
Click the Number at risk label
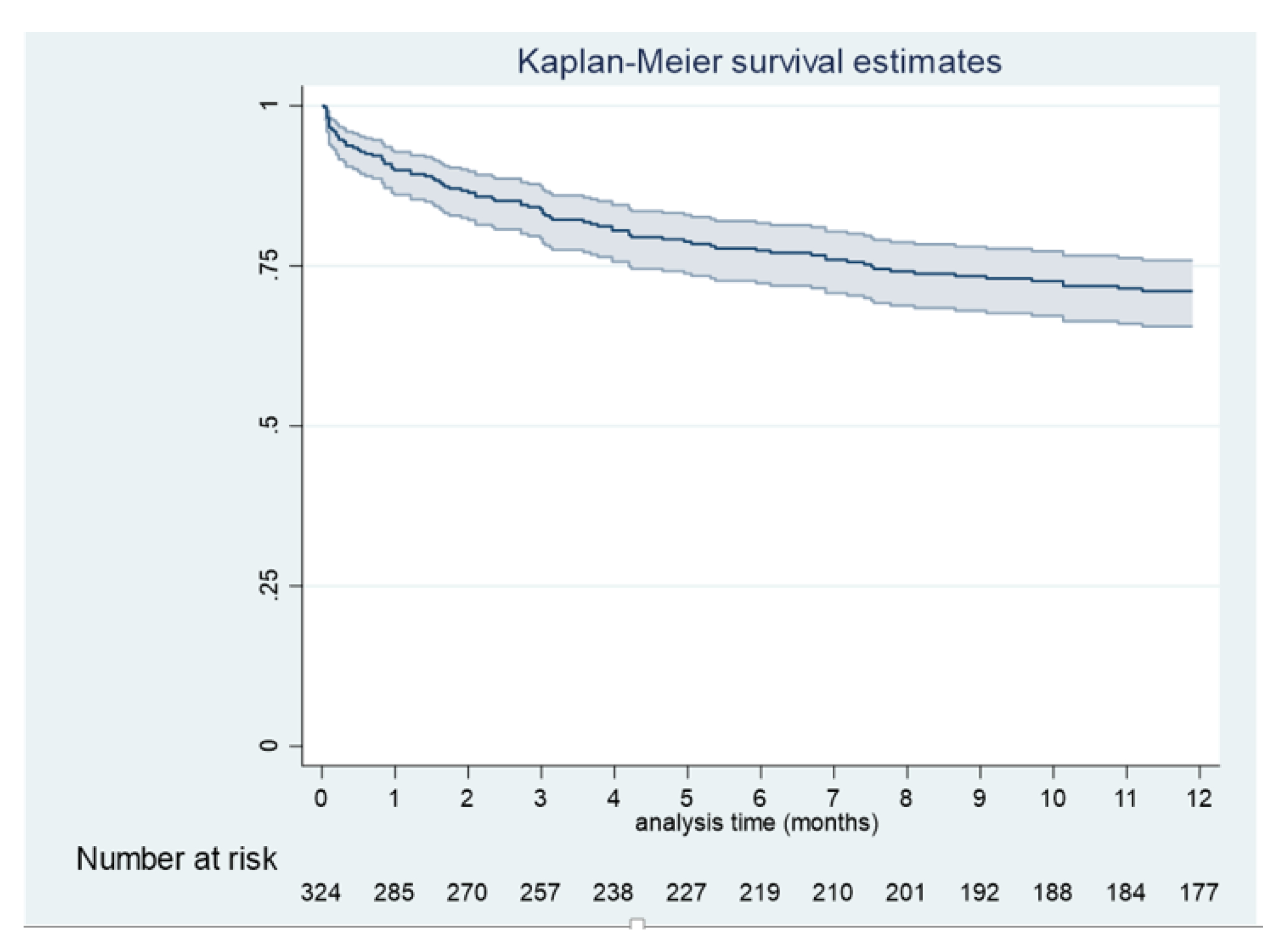click(x=177, y=859)
